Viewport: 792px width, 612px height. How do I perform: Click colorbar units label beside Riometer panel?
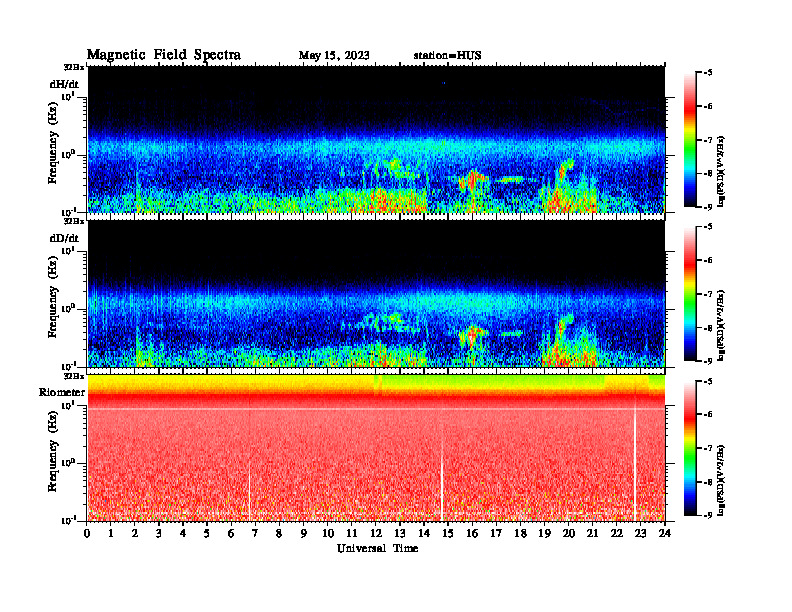[x=721, y=480]
